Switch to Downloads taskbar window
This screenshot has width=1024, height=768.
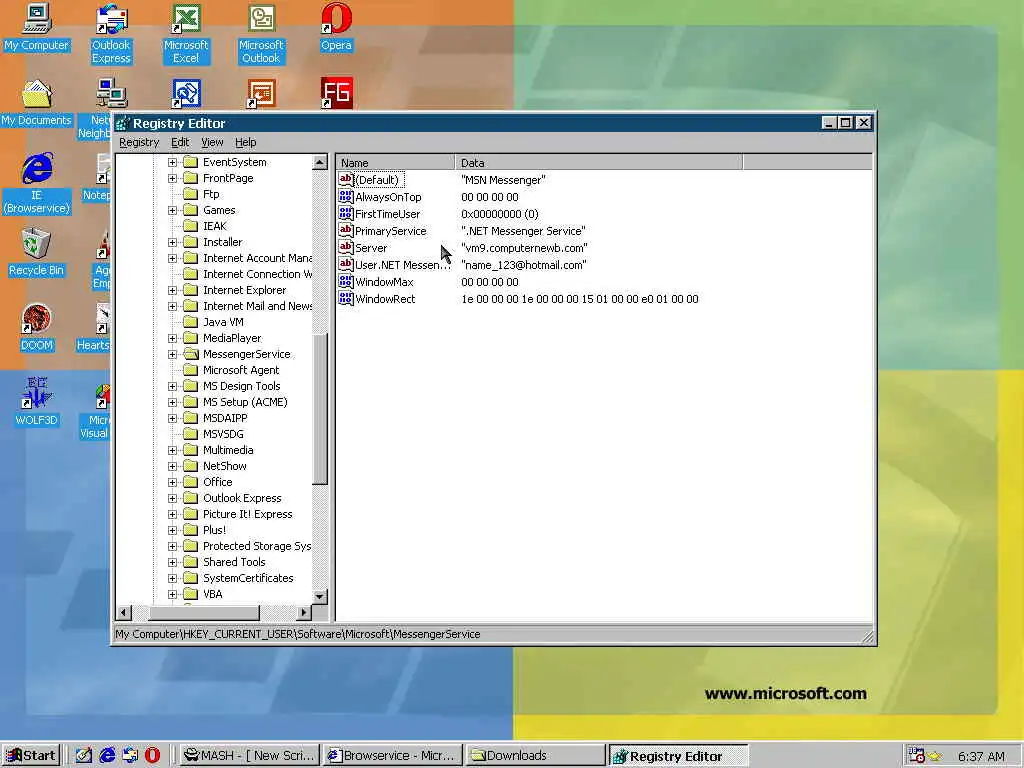[536, 756]
